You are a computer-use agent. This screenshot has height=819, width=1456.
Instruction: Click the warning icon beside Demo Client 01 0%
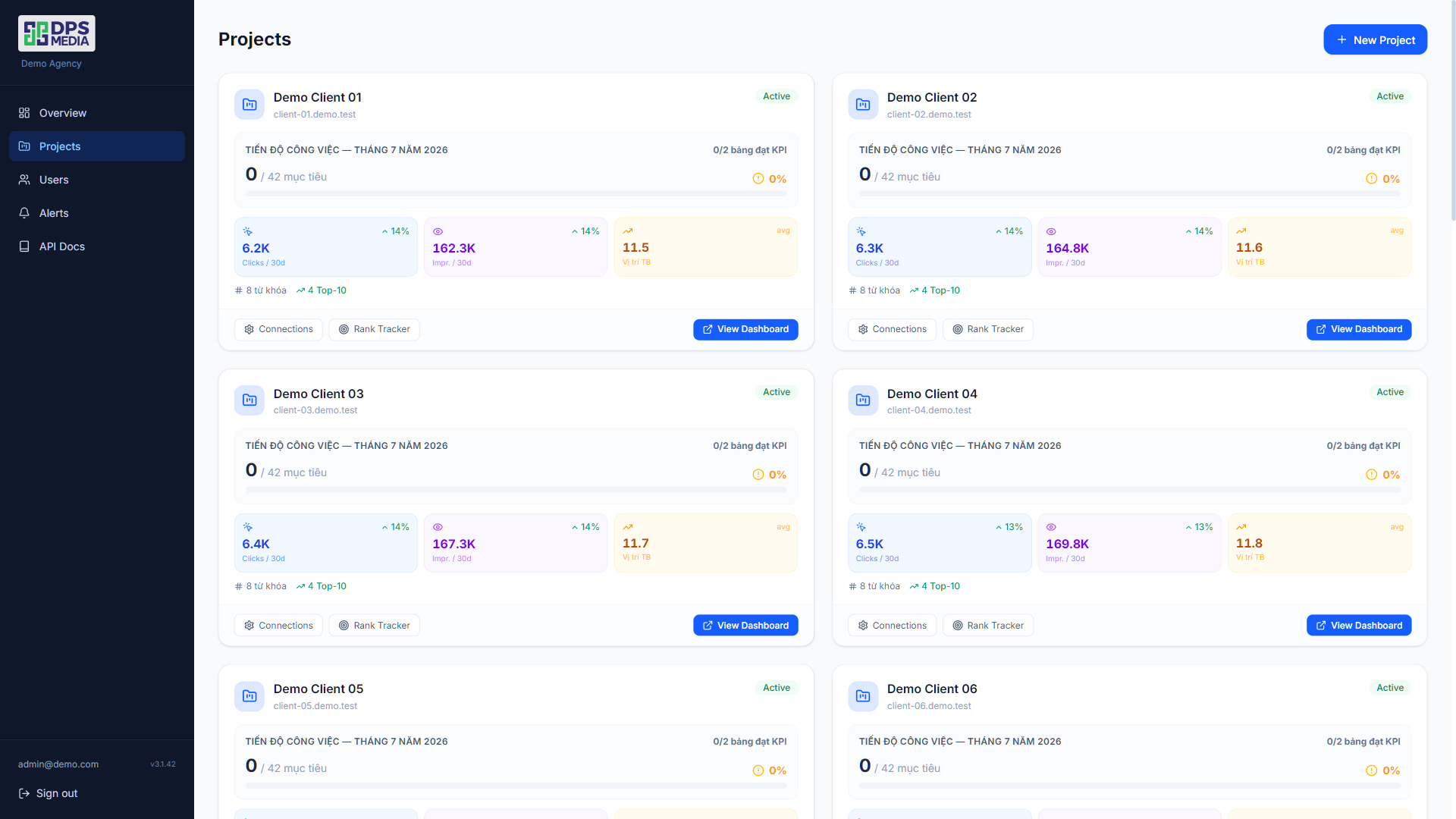[x=758, y=179]
